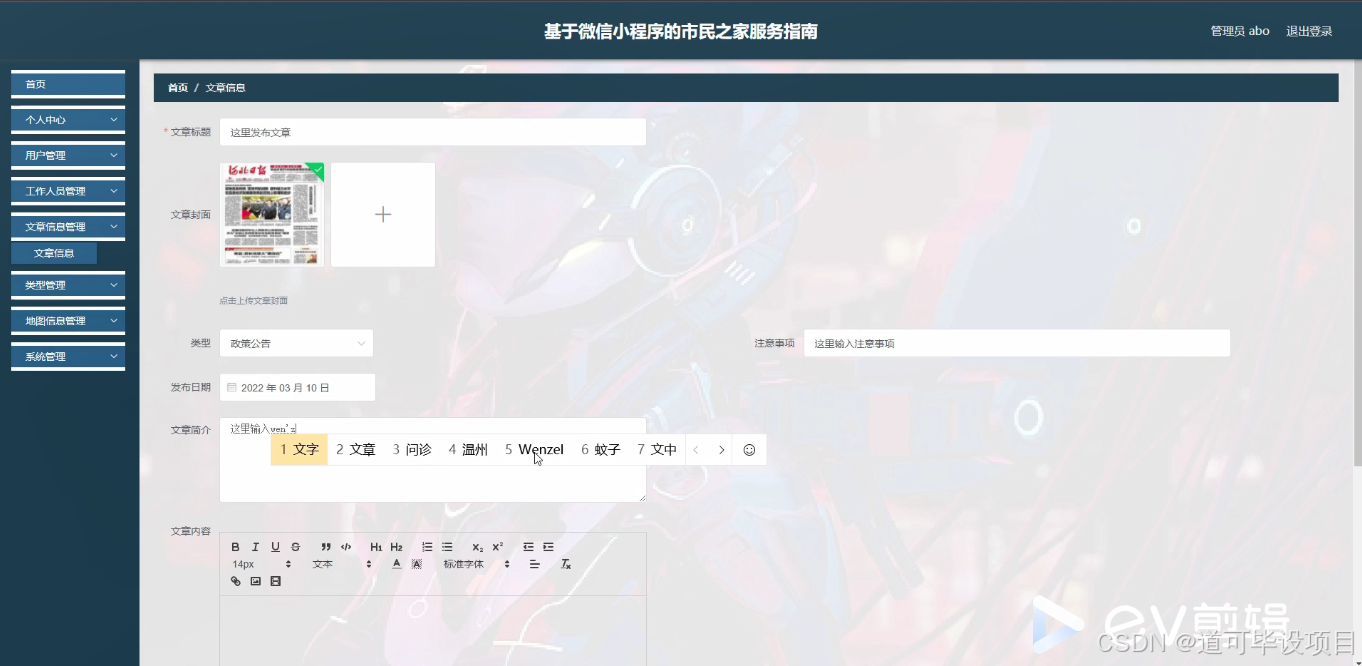Screen dimensions: 1362x666
Task: Select IME candidate 5 Wenzel
Action: [534, 450]
